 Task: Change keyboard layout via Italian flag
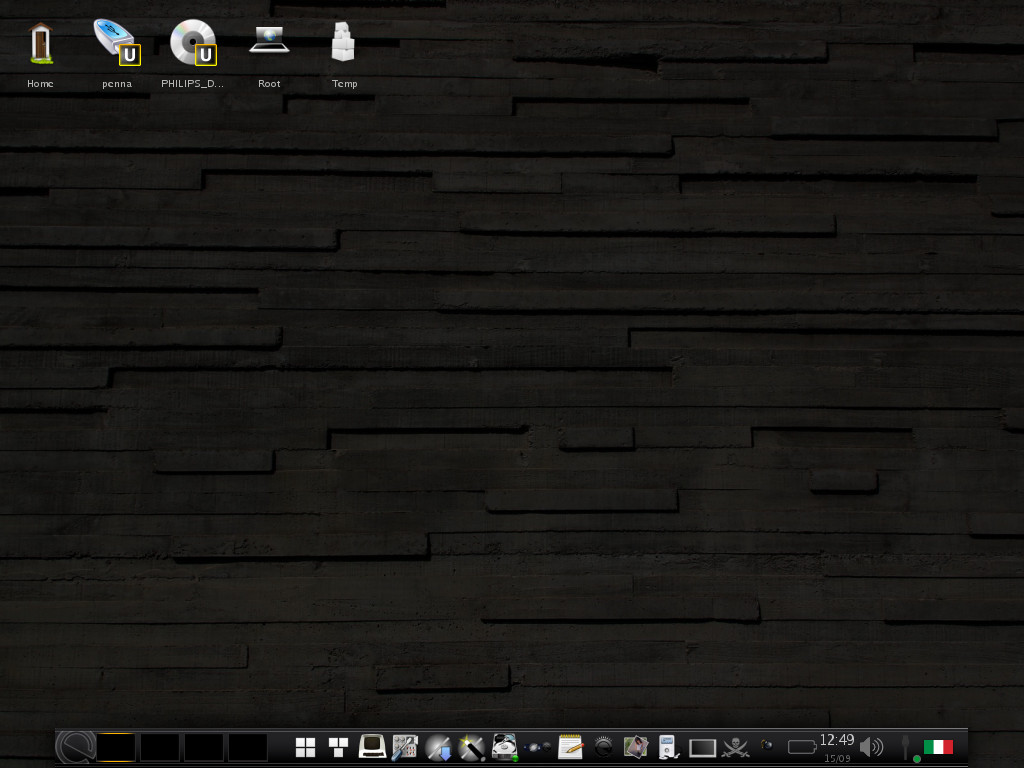(x=938, y=747)
